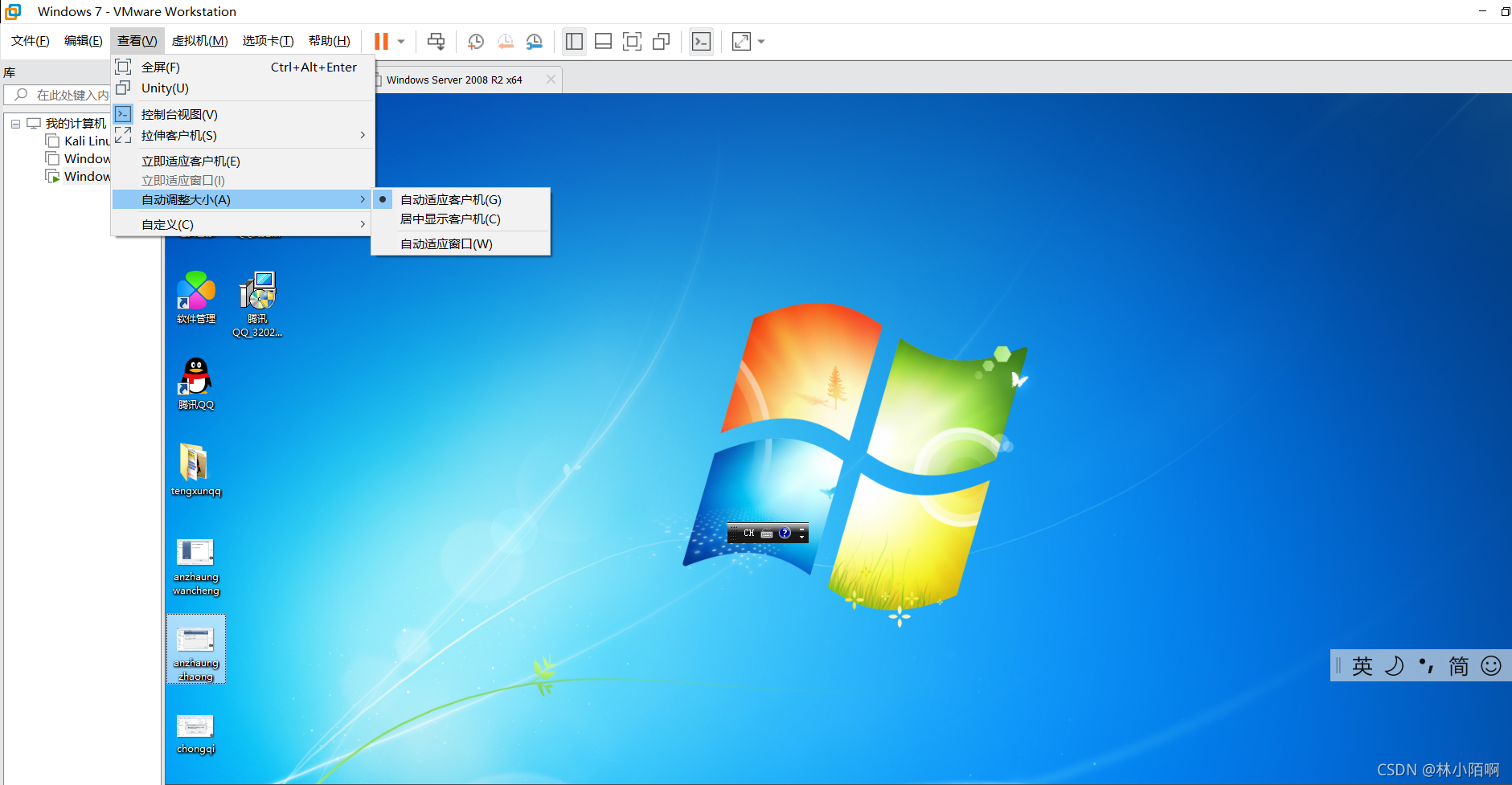Screen dimensions: 1512x785
Task: Click the 软件管理 desktop icon
Action: 196,298
